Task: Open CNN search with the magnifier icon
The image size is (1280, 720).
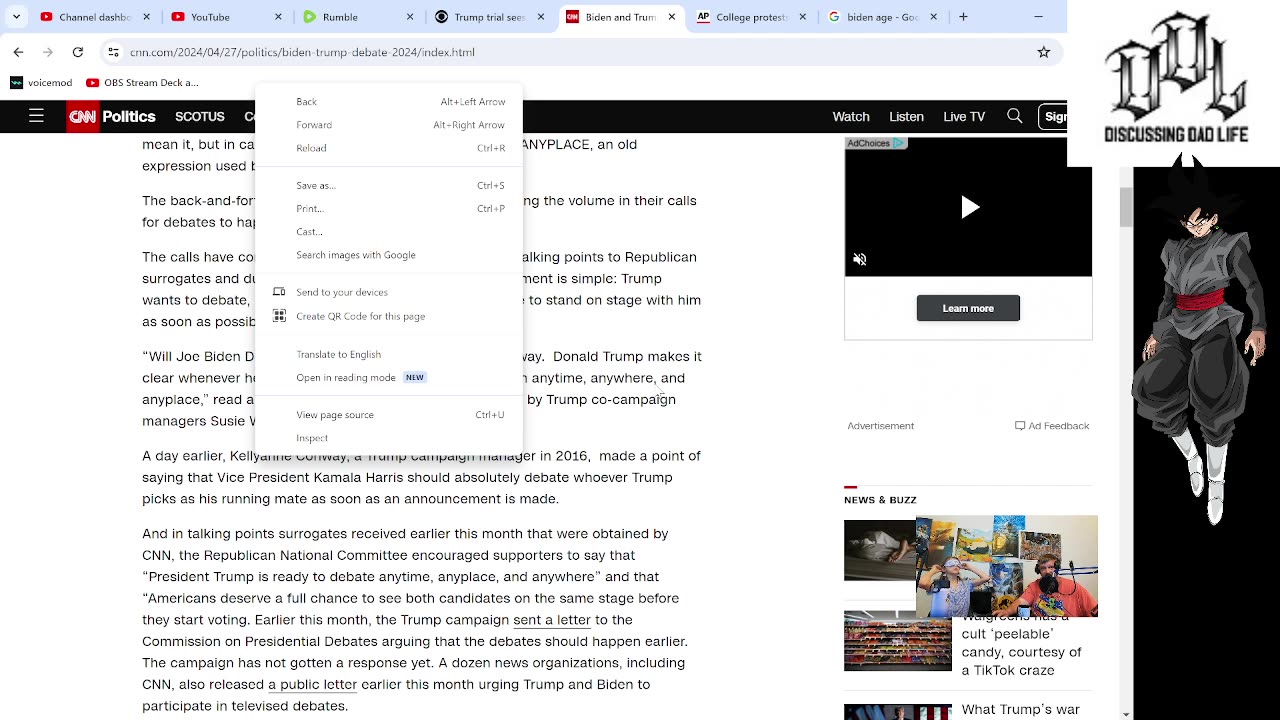Action: 1015,116
